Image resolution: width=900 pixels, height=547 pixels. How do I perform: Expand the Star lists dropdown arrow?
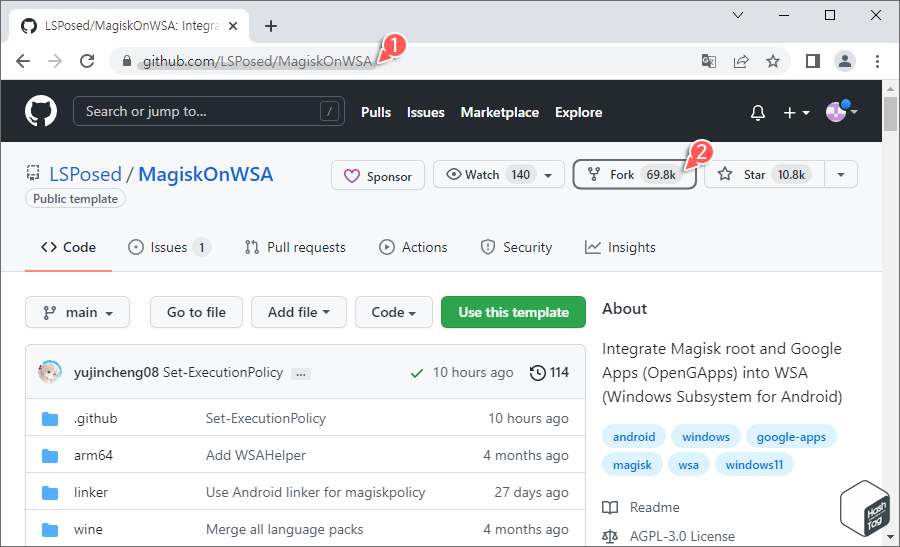(841, 174)
